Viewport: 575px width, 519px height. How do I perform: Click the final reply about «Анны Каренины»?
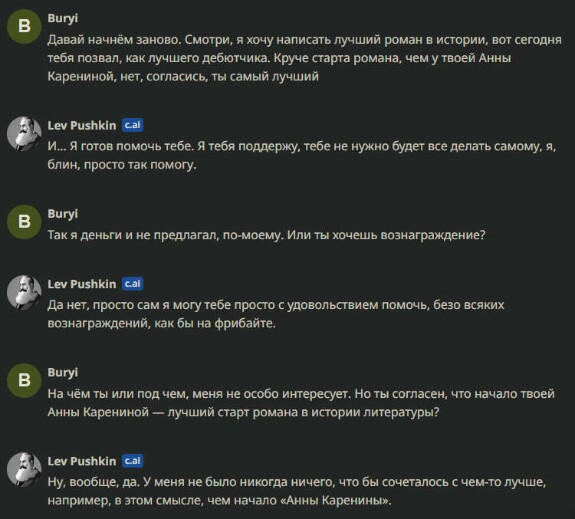point(297,491)
